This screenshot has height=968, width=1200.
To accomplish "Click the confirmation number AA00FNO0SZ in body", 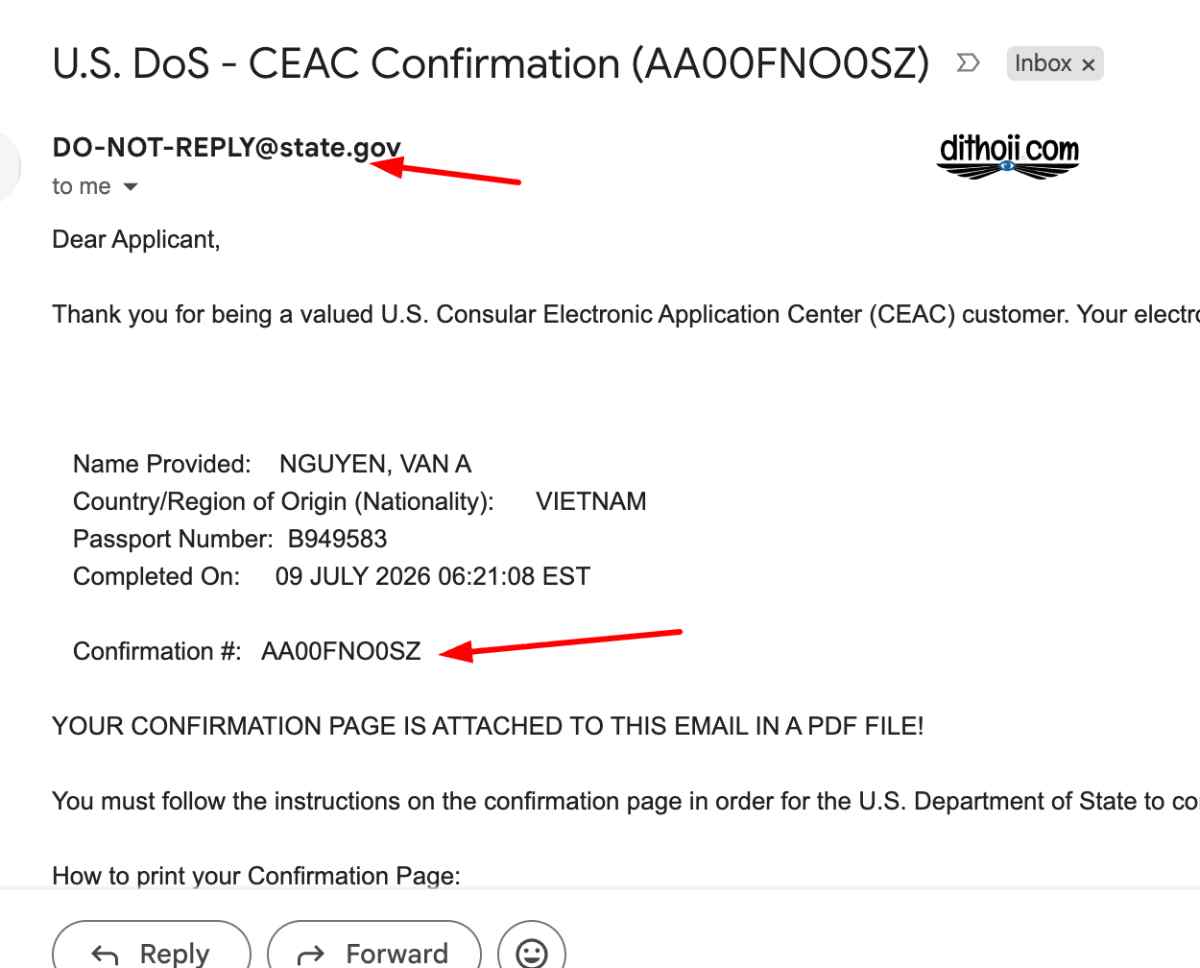I will point(341,652).
